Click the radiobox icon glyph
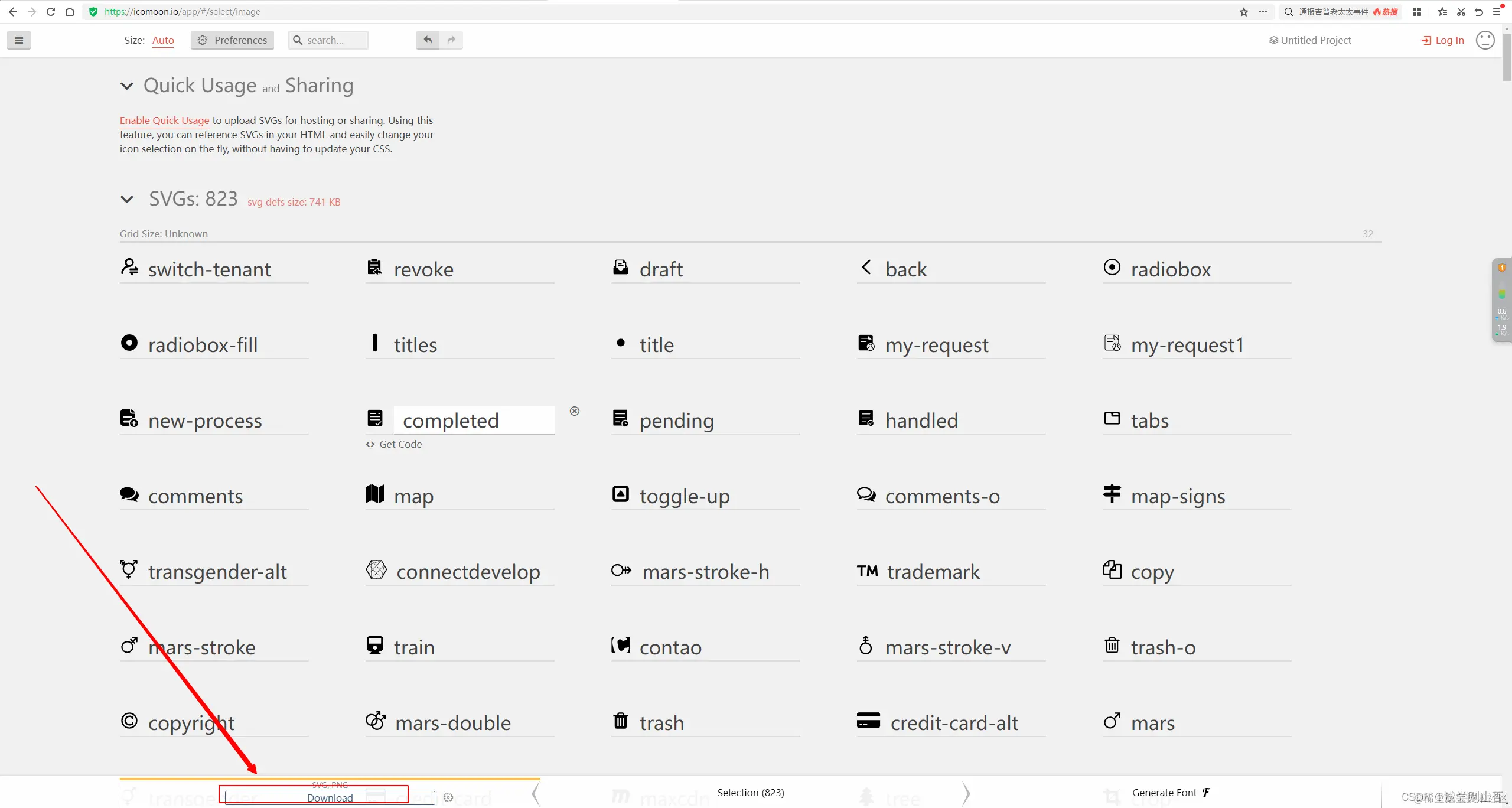 (1112, 268)
